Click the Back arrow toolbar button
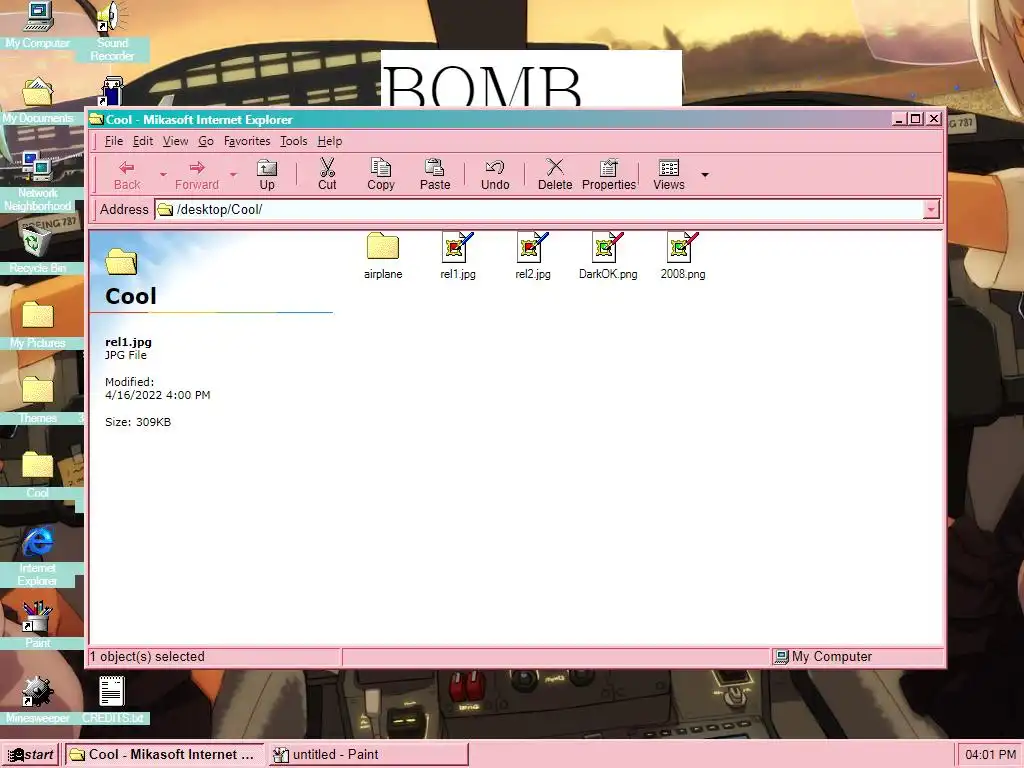Image resolution: width=1024 pixels, height=768 pixels. click(x=127, y=174)
